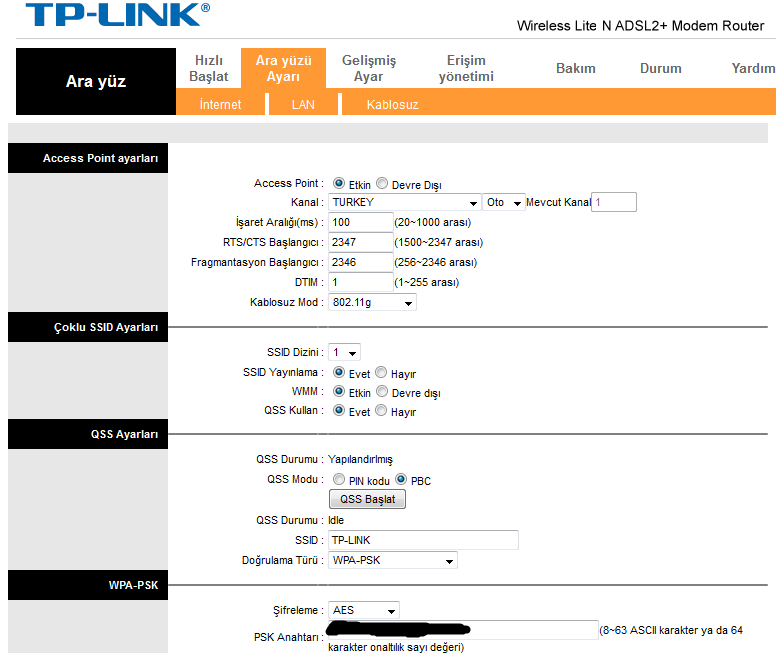This screenshot has height=653, width=780.
Task: Click the Access Point ayarları section heading
Action: 88,158
